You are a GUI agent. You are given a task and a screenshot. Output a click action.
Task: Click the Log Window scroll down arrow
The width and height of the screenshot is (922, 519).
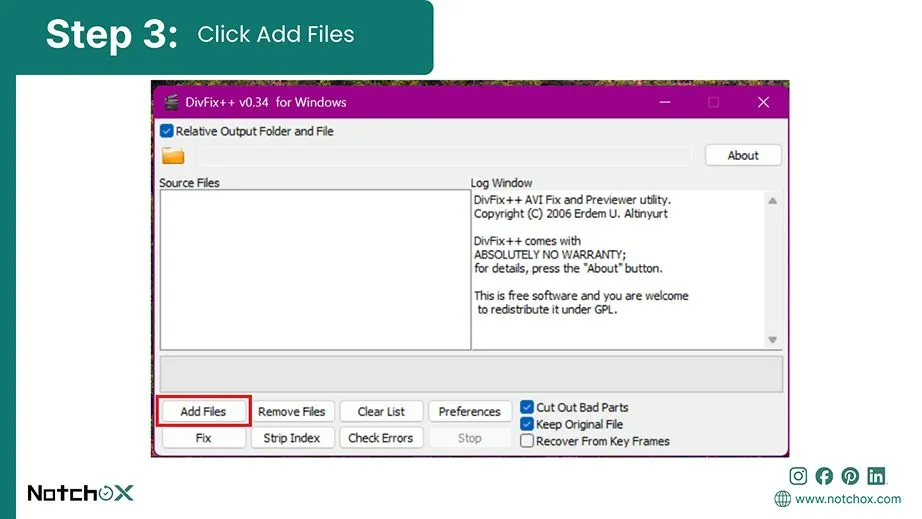tap(773, 340)
